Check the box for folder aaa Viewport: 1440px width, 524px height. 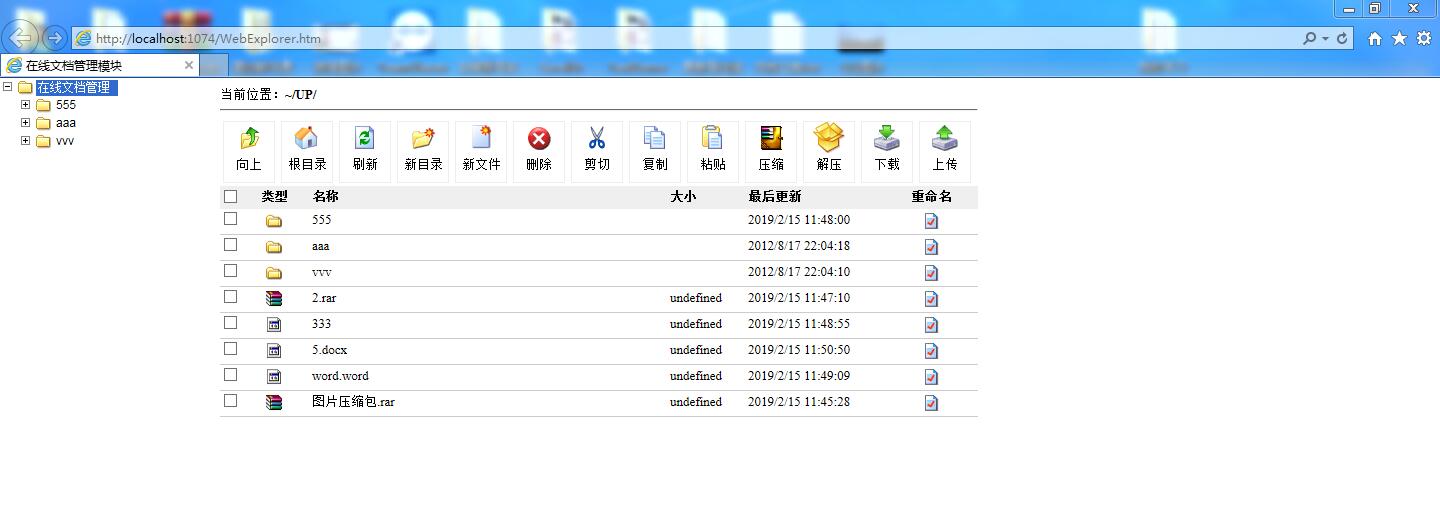pos(231,245)
